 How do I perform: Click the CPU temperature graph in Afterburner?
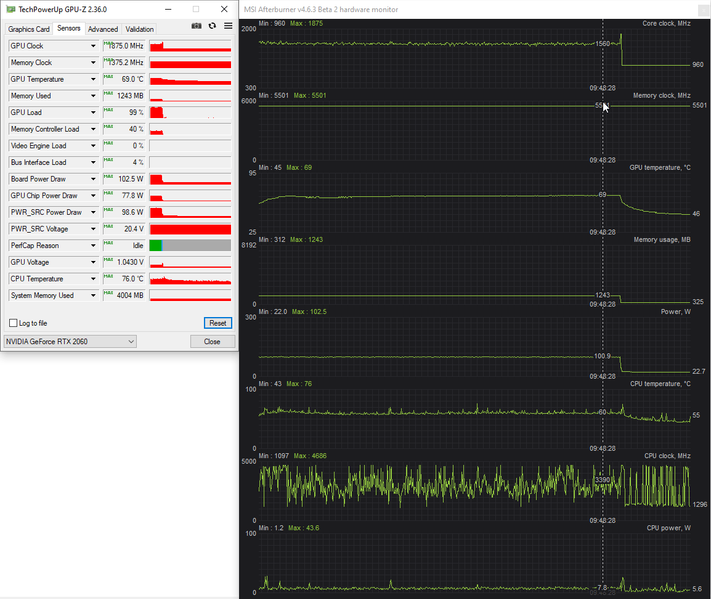click(475, 419)
